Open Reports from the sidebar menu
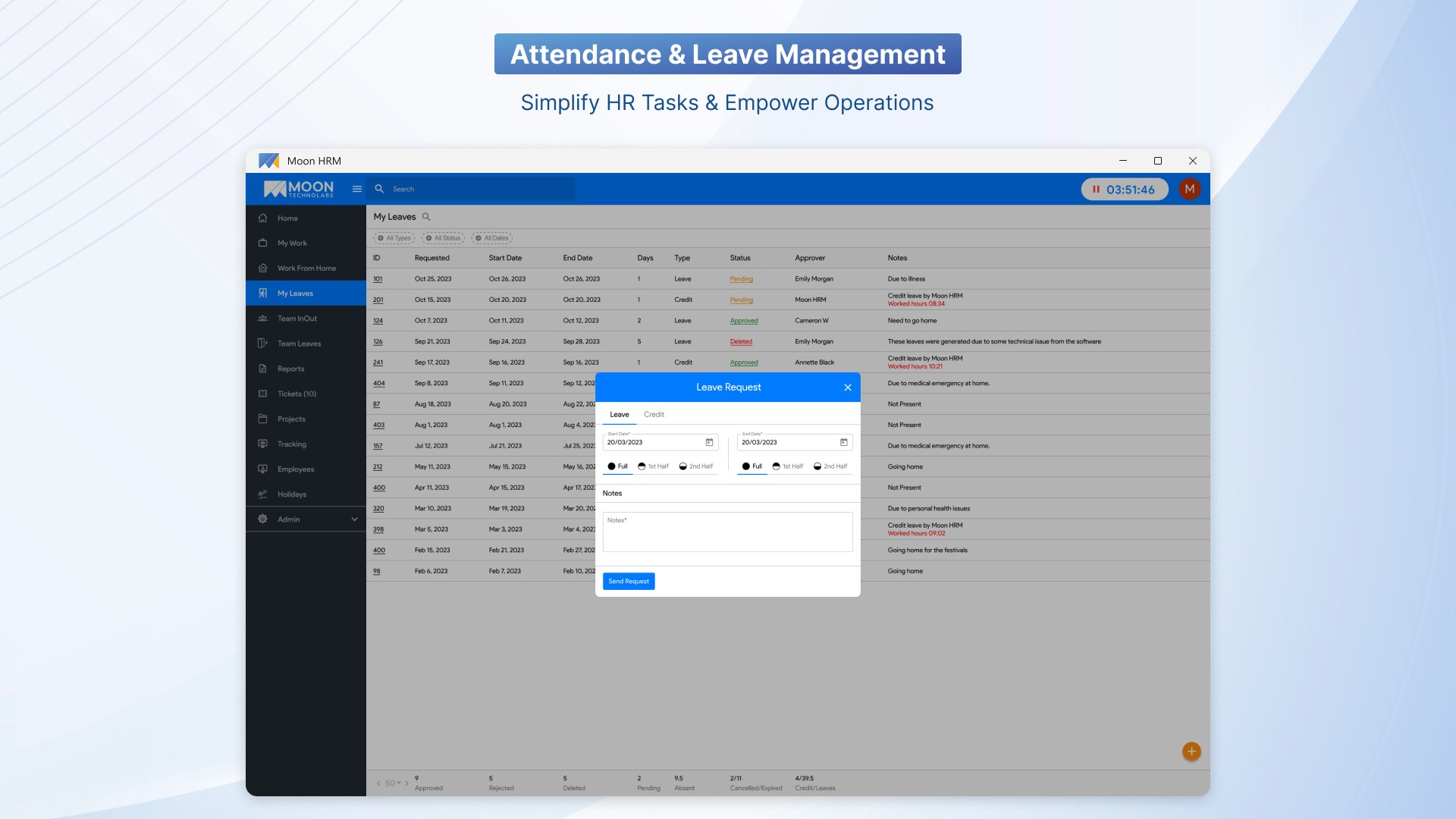Screen dimensions: 1456x819 point(290,369)
